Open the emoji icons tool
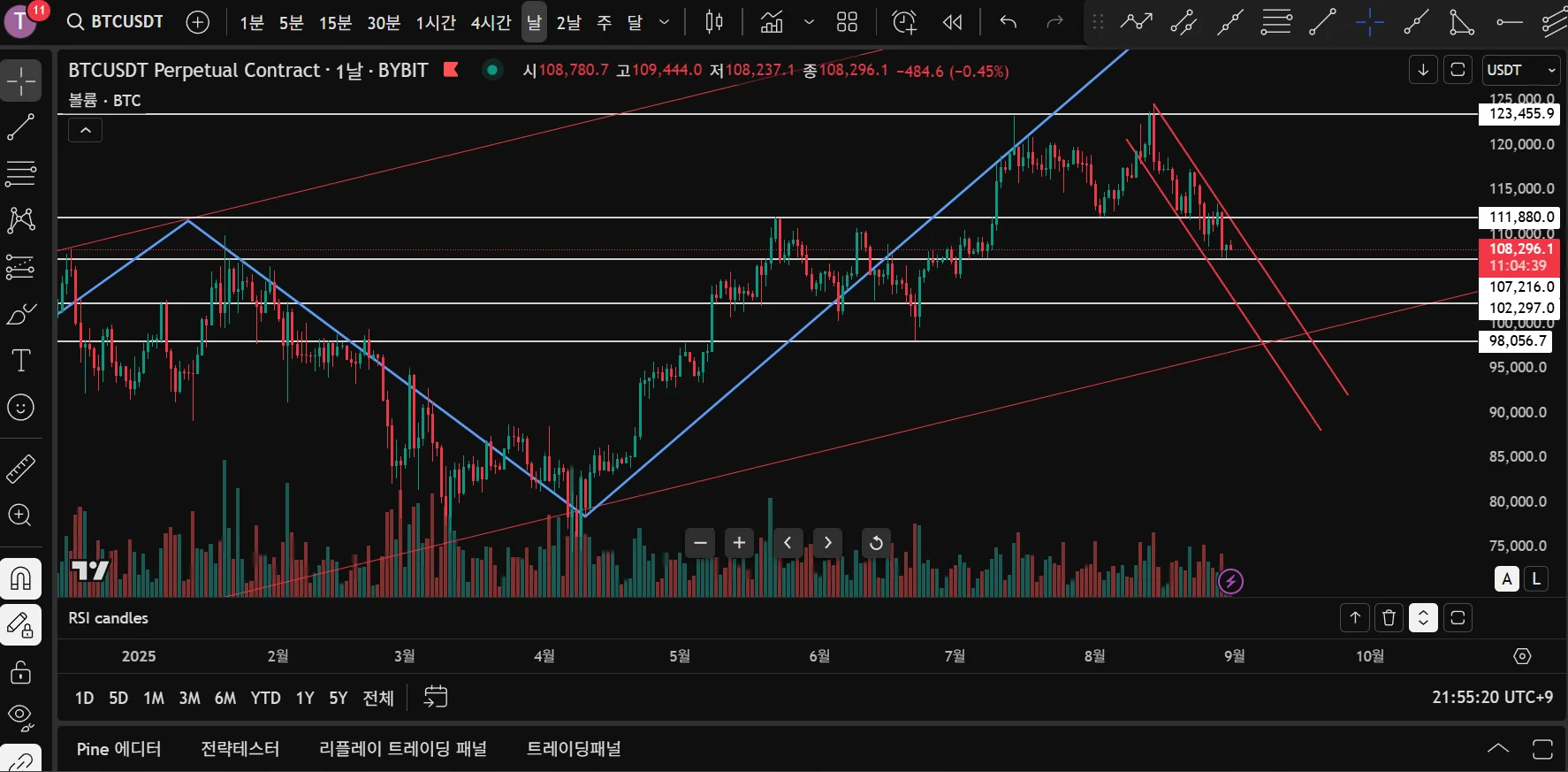 tap(20, 408)
